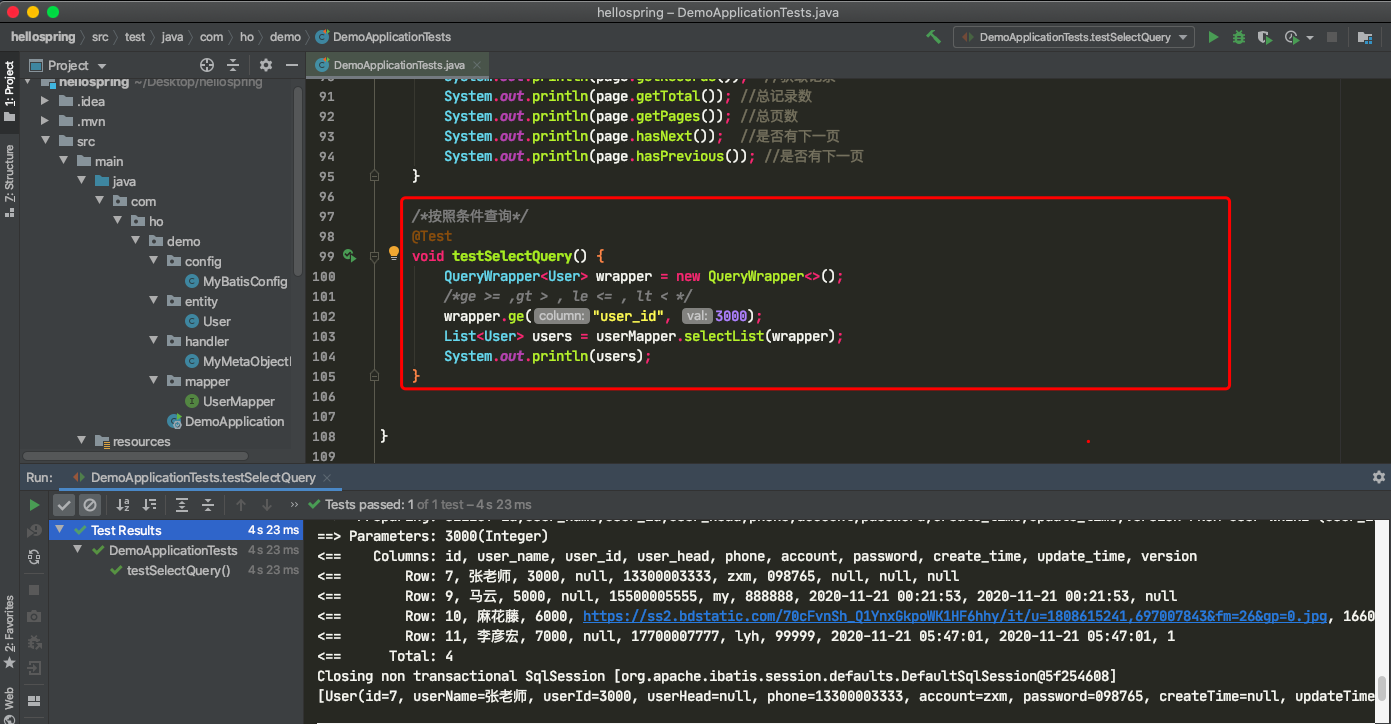Collapse all test results
Viewport: 1391px width, 724px height.
tap(208, 505)
